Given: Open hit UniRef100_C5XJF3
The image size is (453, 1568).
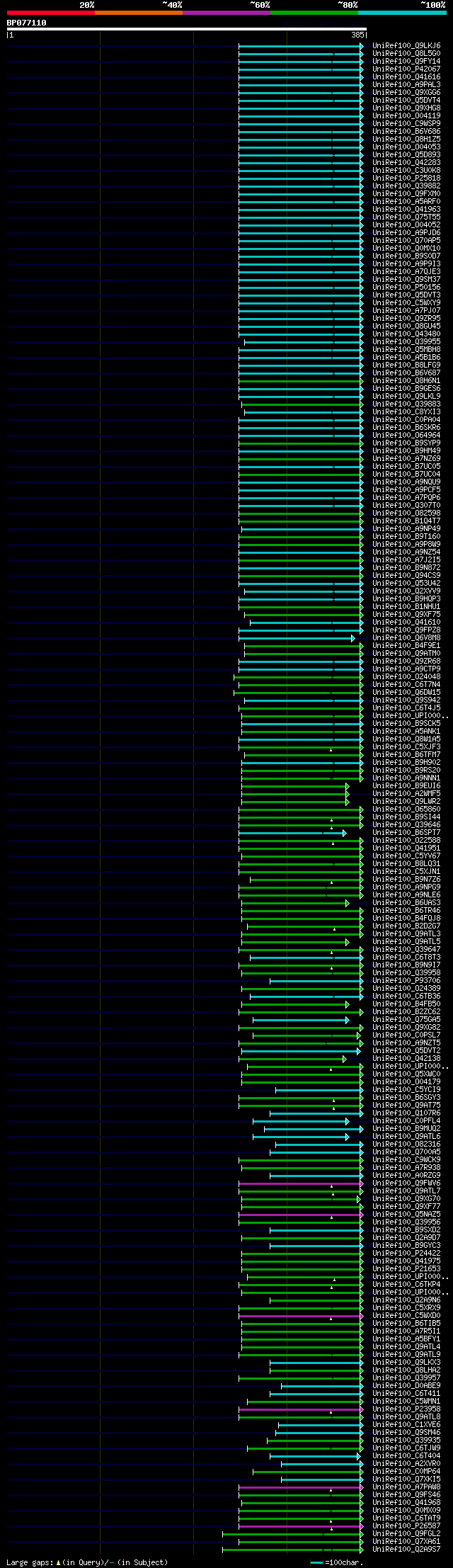Looking at the screenshot, I should [406, 746].
